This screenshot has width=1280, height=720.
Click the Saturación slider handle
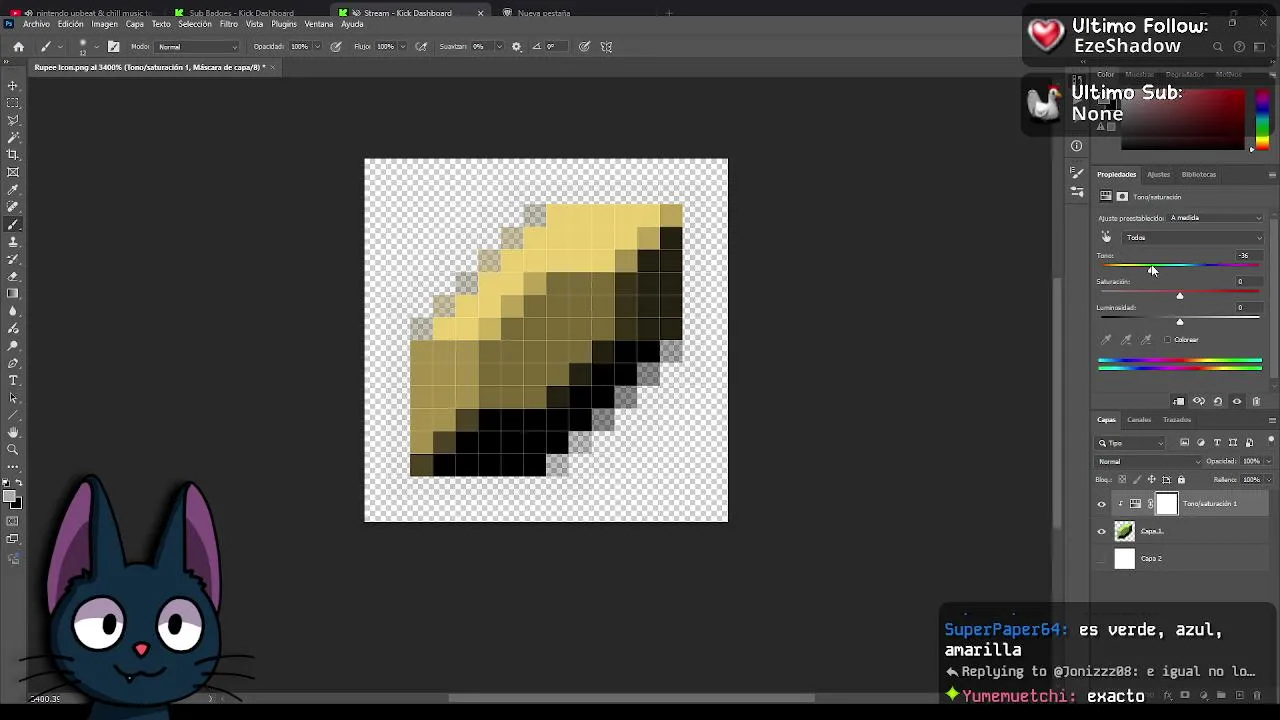[1180, 296]
